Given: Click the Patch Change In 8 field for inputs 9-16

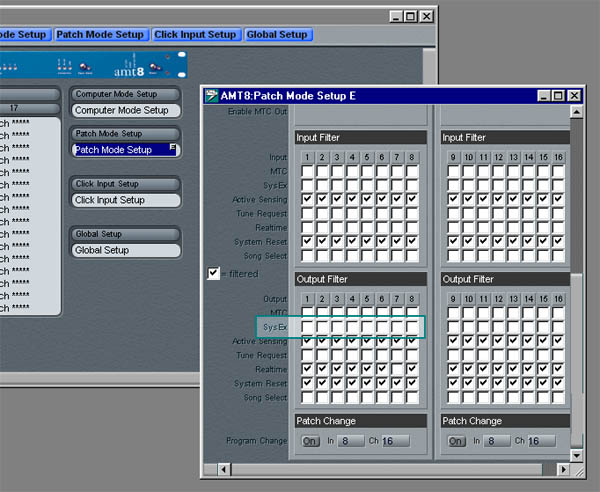Looking at the screenshot, I should [497, 441].
